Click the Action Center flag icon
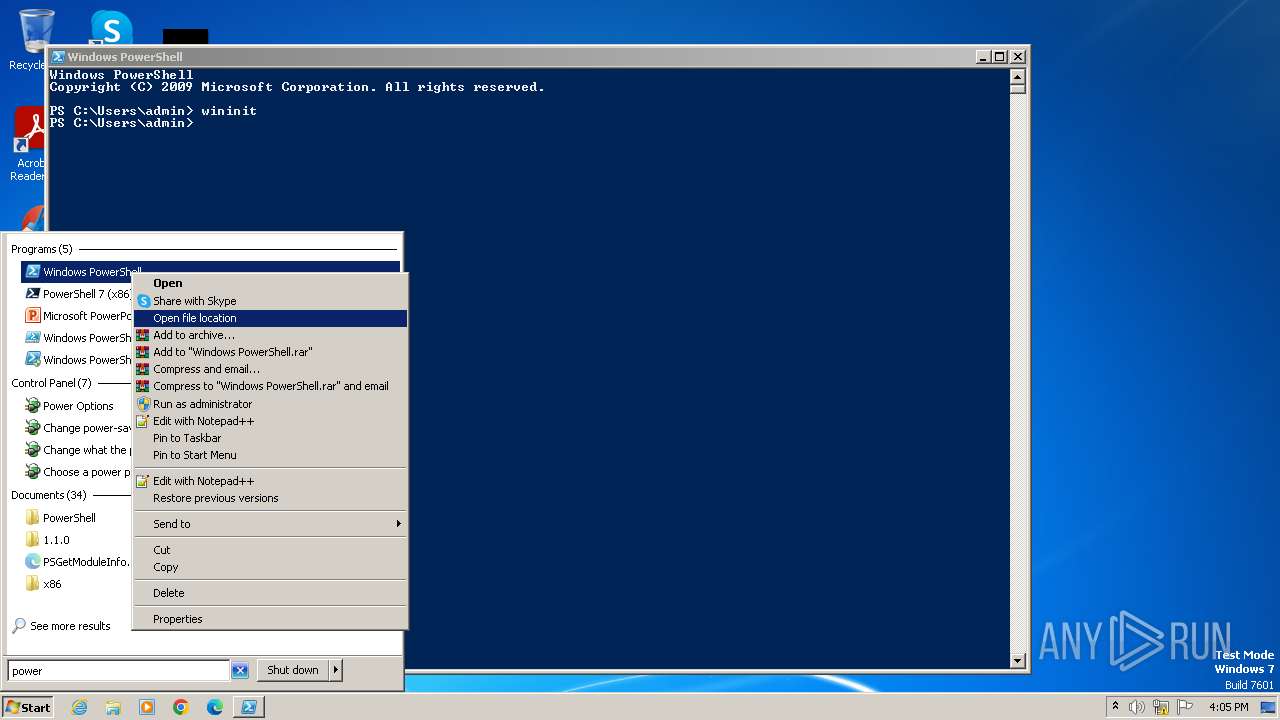1280x720 pixels. coord(1185,707)
